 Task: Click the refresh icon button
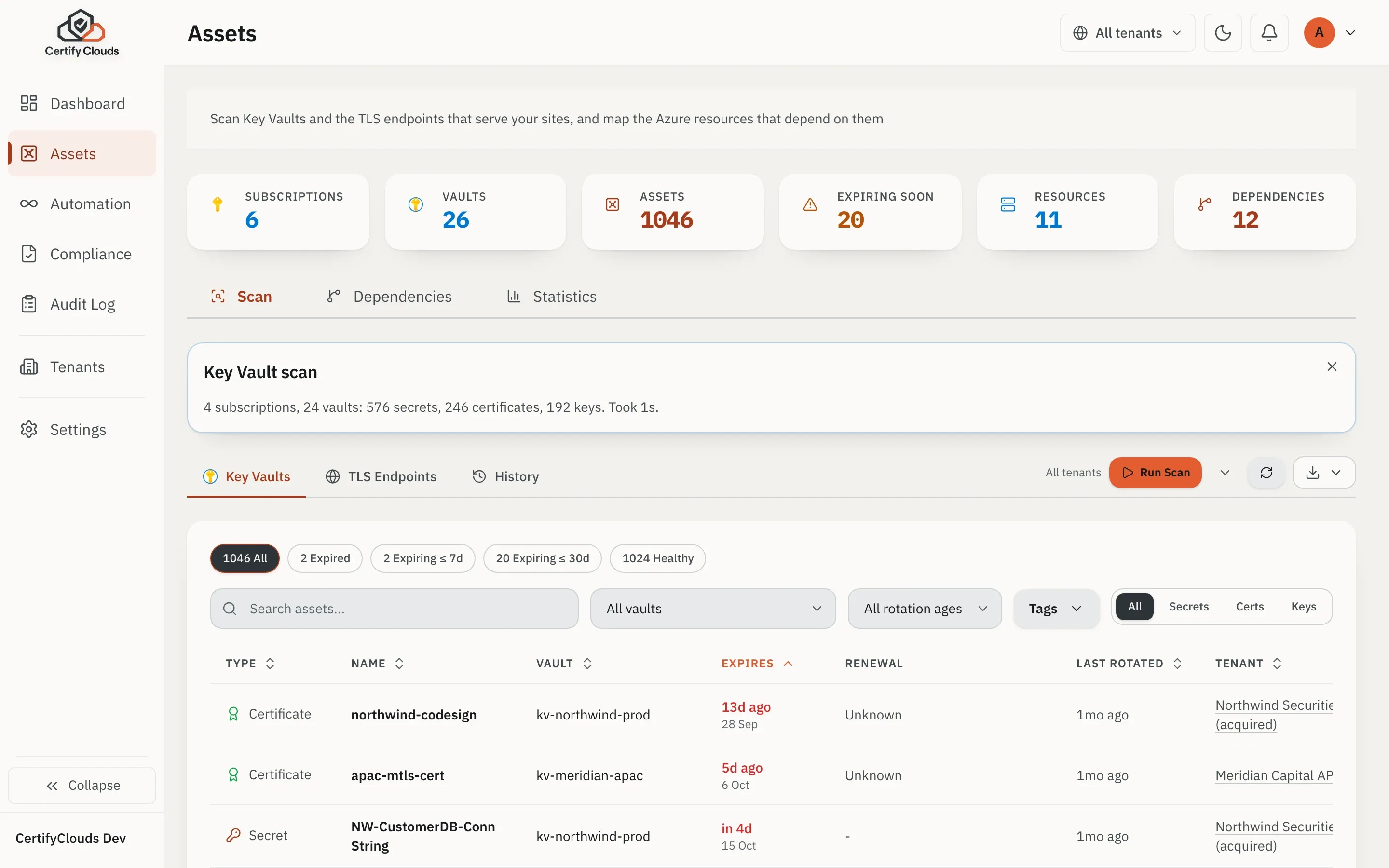point(1266,473)
